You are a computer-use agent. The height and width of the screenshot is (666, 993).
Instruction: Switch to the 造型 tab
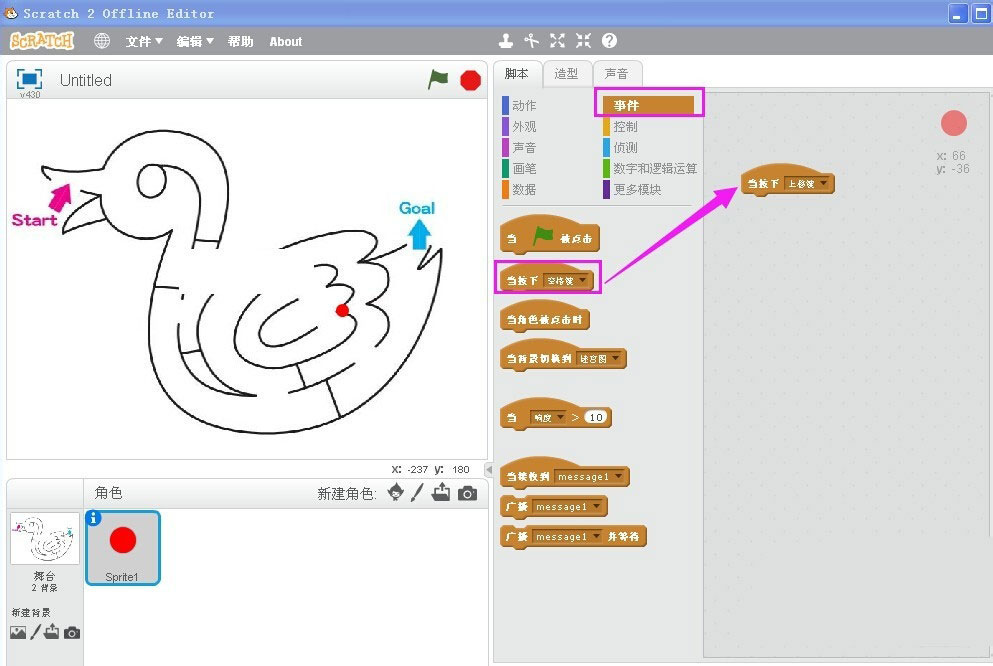point(567,72)
